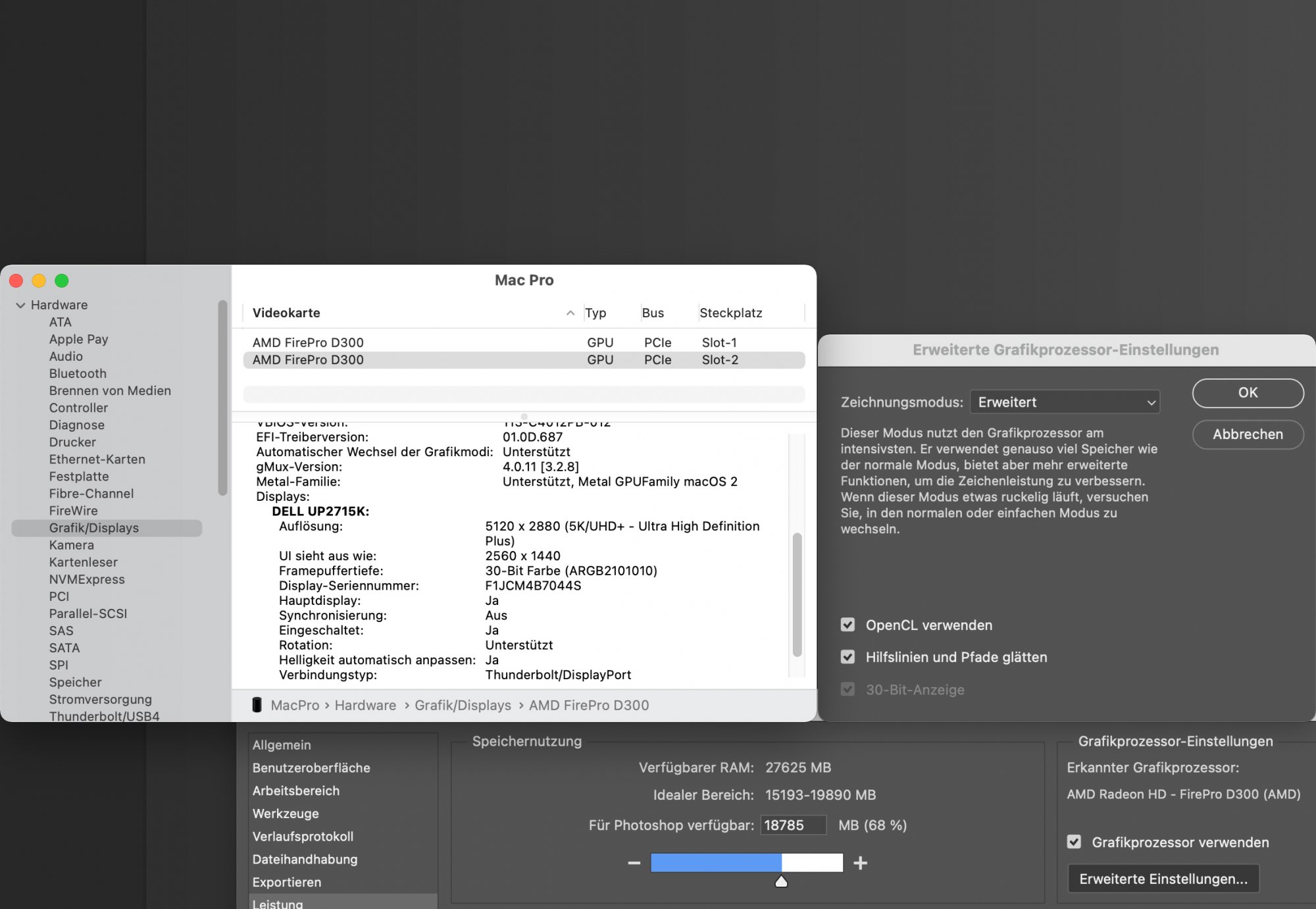Disable the OpenCL verwenden checkbox
Image resolution: width=1316 pixels, height=909 pixels.
pyautogui.click(x=848, y=625)
